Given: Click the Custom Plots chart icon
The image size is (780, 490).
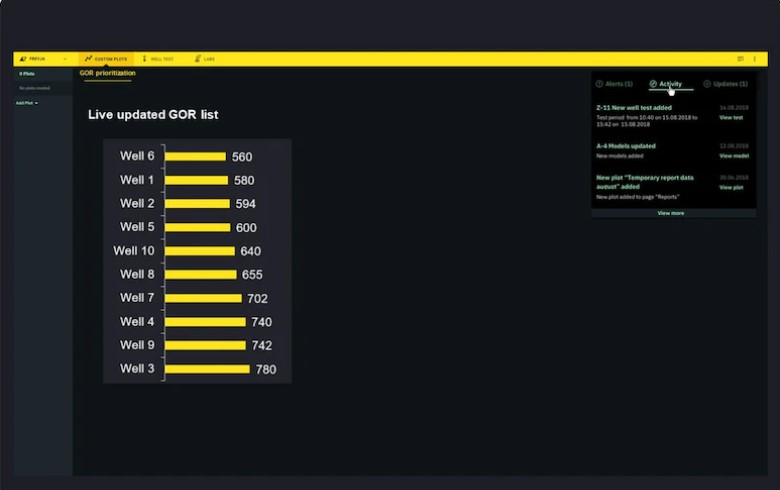Looking at the screenshot, I should [89, 59].
